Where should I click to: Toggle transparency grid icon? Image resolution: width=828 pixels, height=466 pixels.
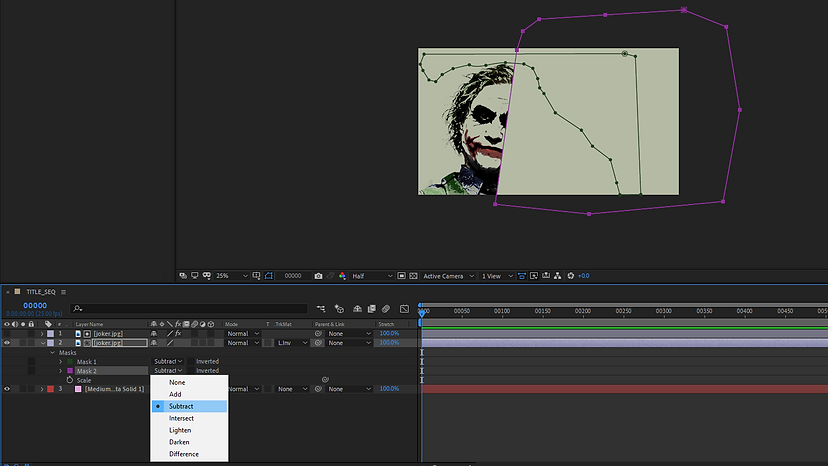[413, 276]
